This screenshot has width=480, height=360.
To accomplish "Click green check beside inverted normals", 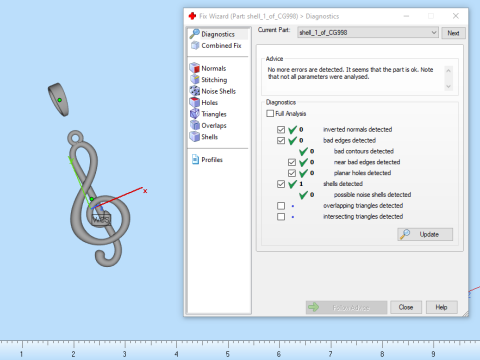I will pos(293,129).
